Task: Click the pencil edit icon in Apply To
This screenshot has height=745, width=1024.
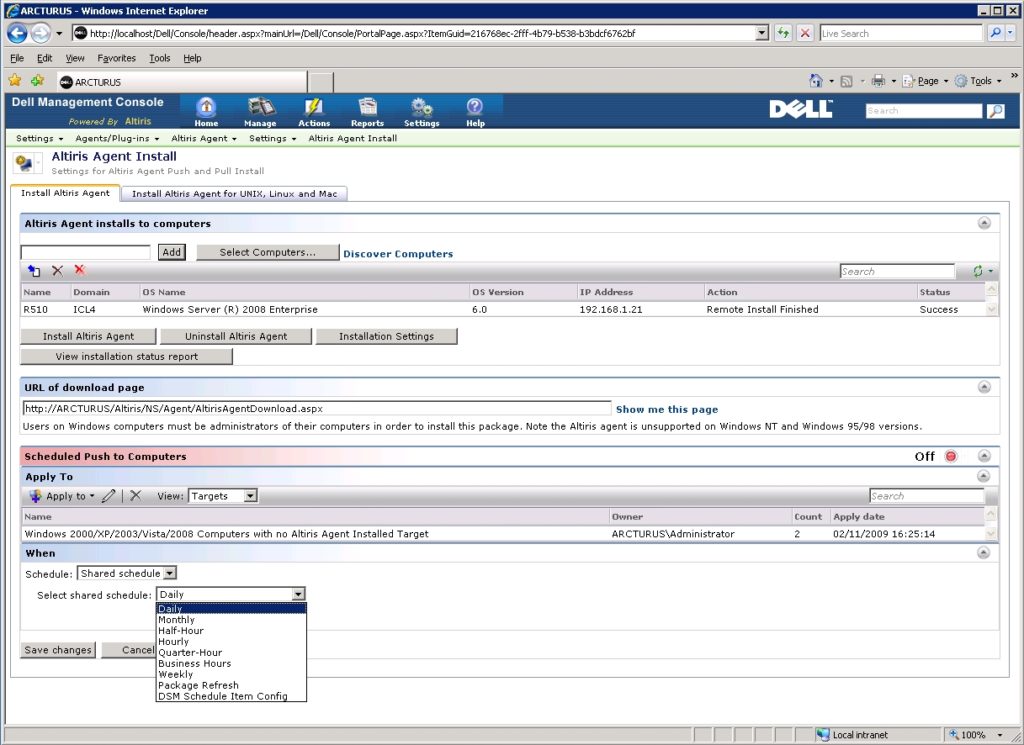Action: (x=110, y=496)
